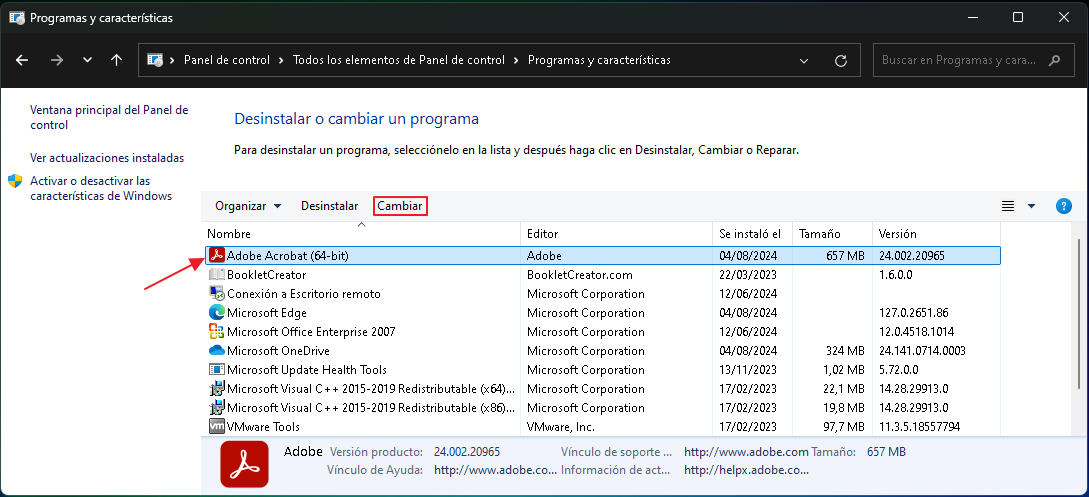
Task: Open Ver actualizaciones instaladas link
Action: 107,158
